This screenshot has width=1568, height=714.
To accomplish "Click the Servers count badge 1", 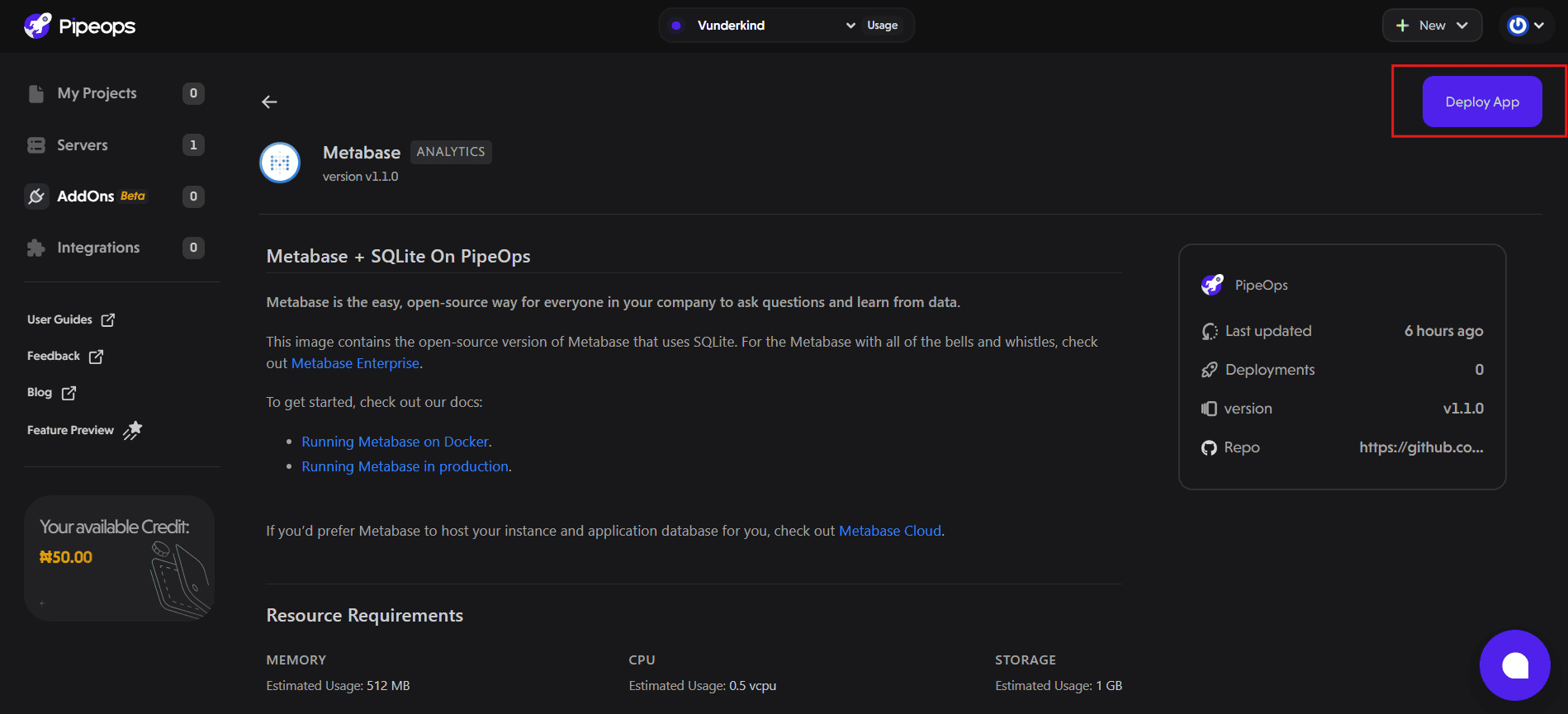I will pyautogui.click(x=193, y=145).
